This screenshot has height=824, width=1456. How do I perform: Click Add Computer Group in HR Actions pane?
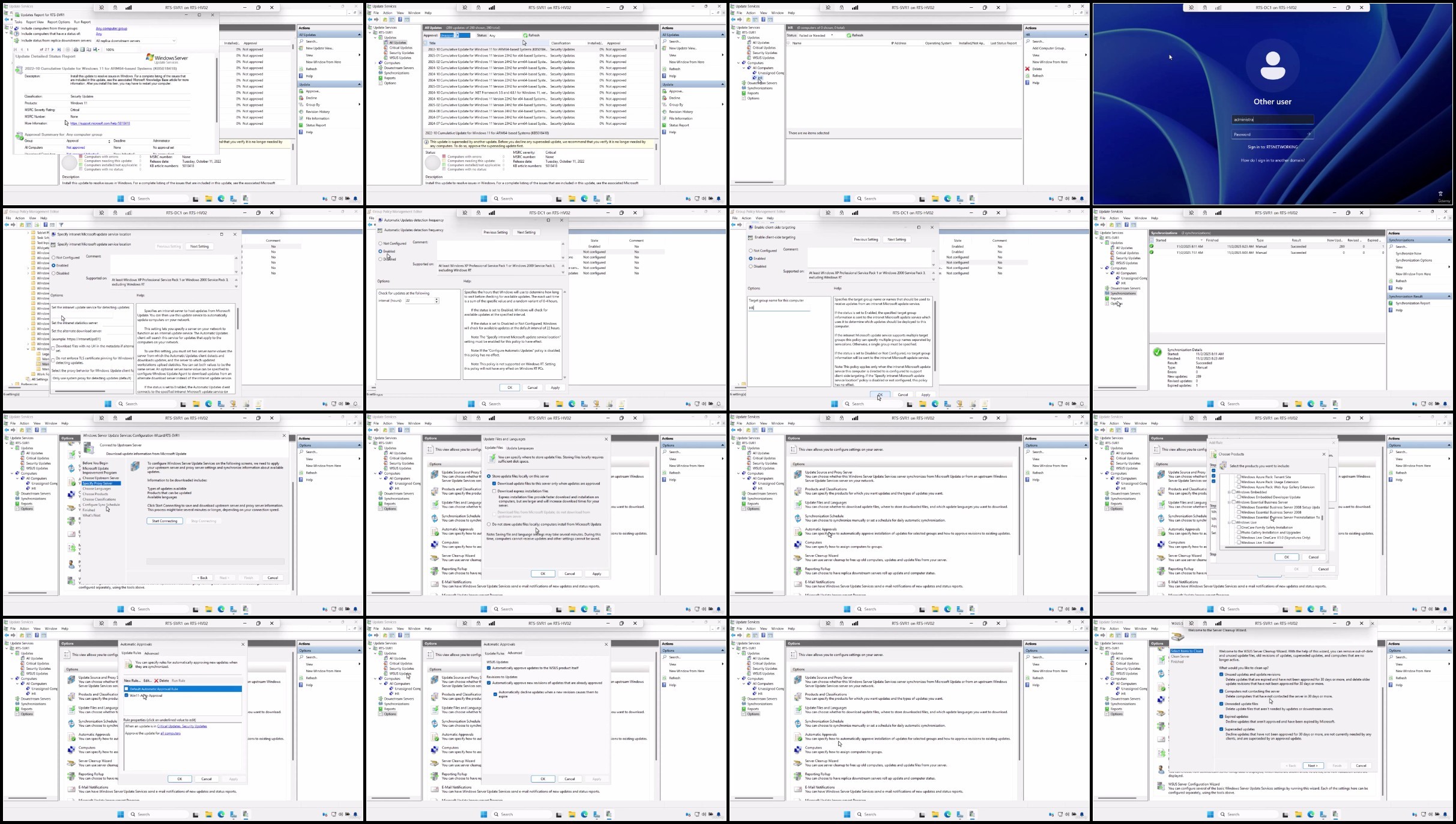(1048, 48)
